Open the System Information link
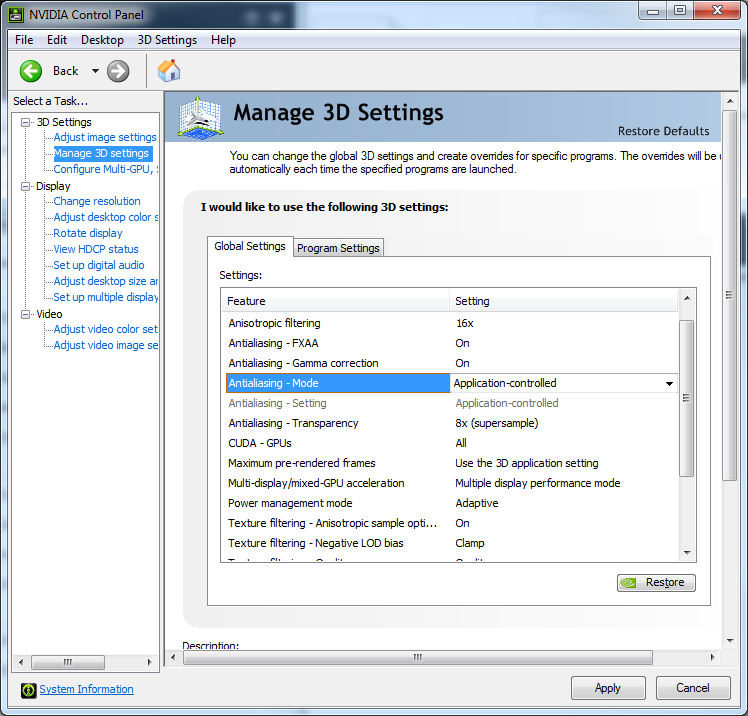 pos(86,689)
